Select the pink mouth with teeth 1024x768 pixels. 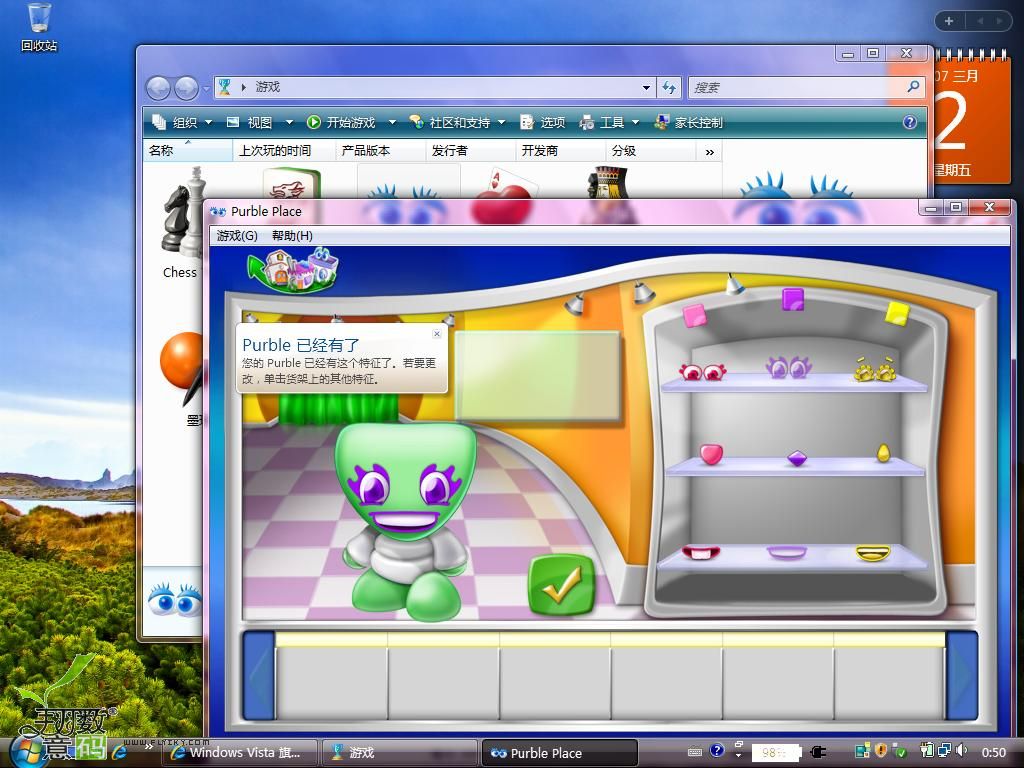[701, 552]
